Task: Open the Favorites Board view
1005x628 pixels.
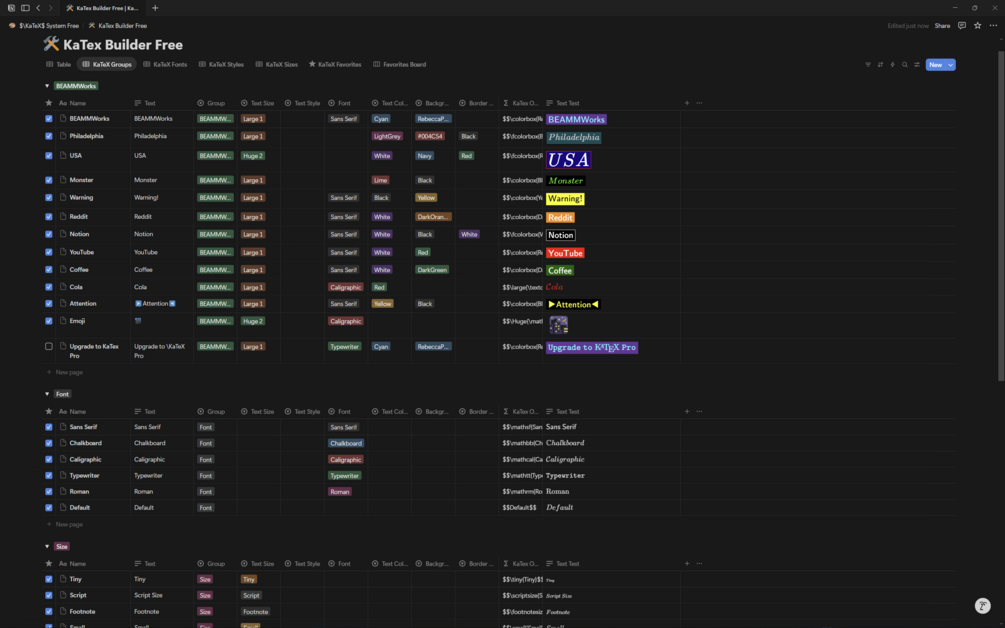Action: coord(399,64)
